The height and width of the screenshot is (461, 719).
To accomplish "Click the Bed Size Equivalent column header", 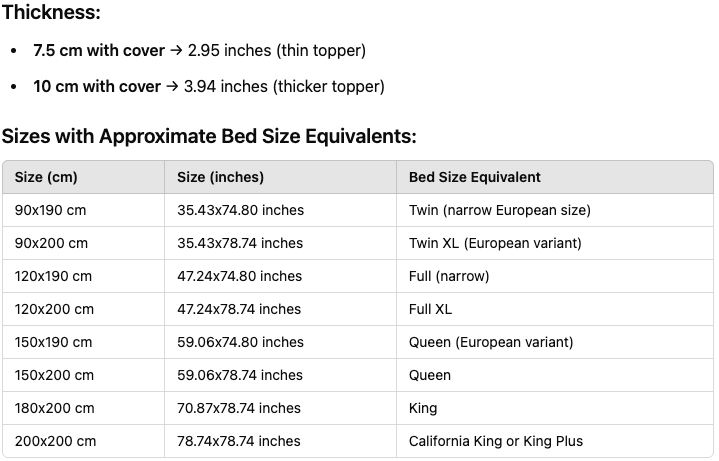I will click(474, 177).
